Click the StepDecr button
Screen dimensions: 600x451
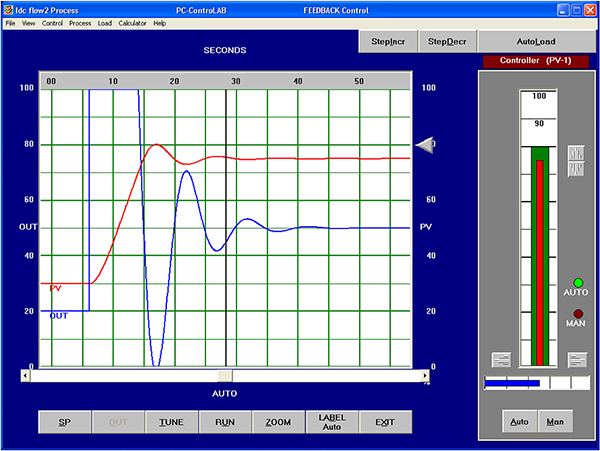[447, 41]
